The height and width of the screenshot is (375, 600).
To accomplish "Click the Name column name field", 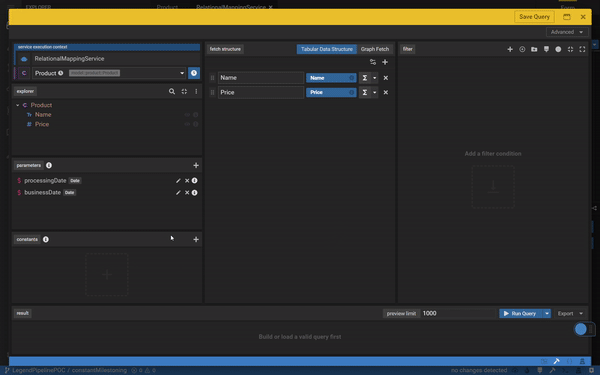I will pyautogui.click(x=261, y=78).
